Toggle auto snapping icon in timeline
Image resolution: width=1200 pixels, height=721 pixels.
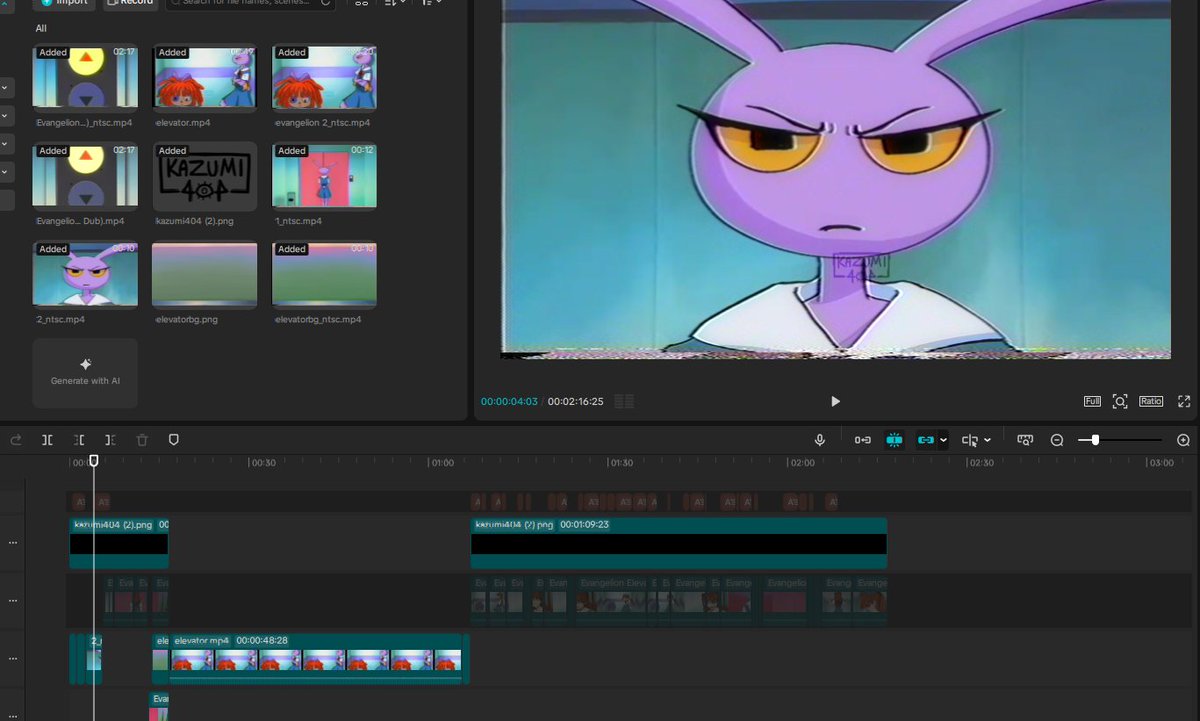pos(894,440)
